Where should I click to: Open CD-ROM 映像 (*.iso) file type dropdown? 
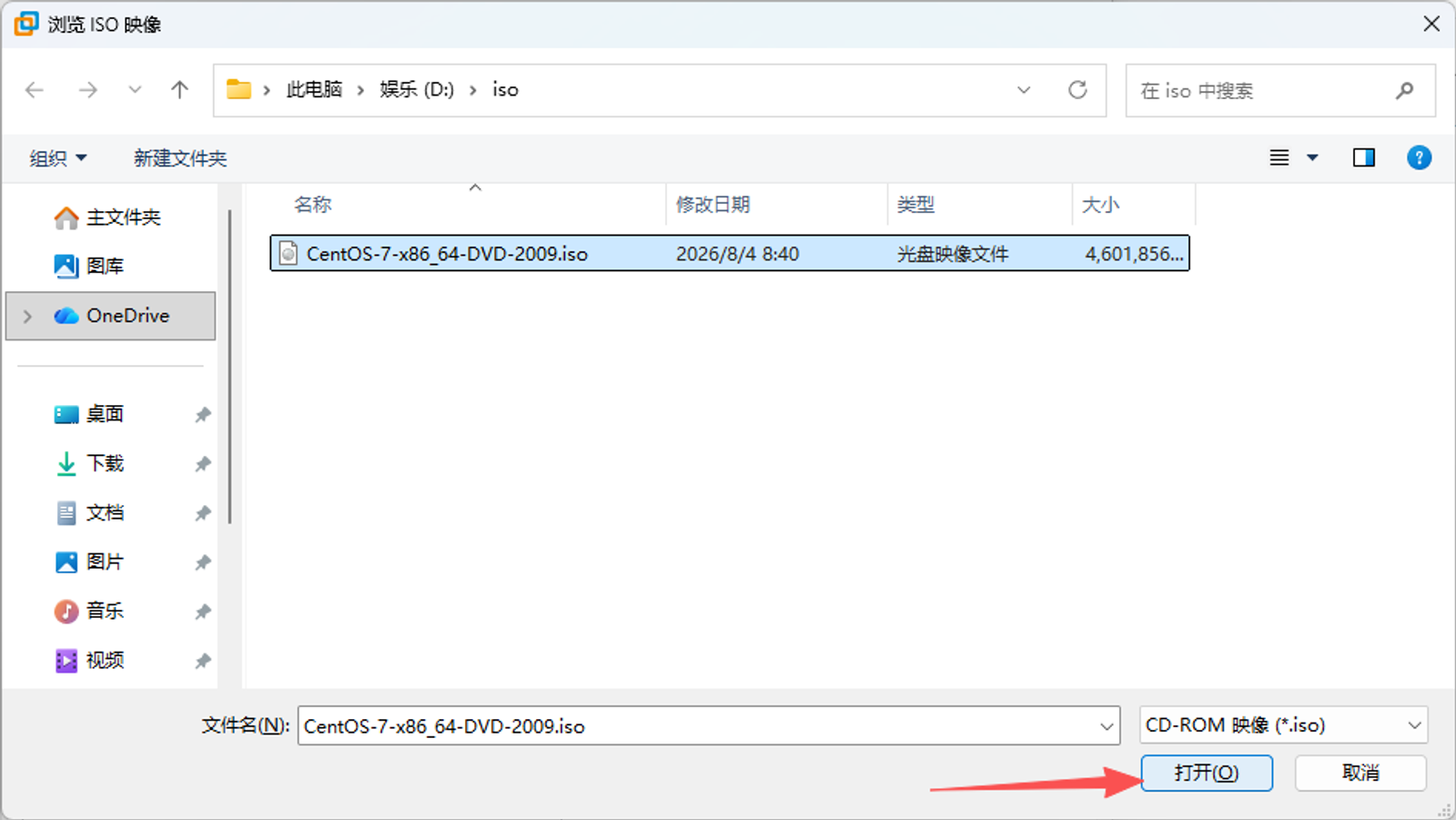(1283, 725)
